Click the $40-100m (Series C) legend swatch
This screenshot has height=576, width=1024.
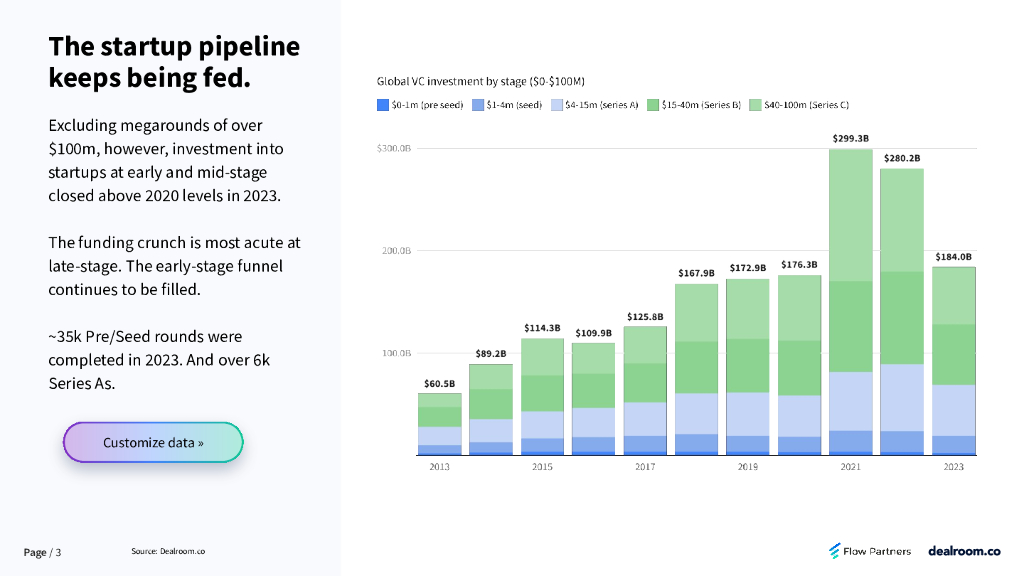(757, 105)
